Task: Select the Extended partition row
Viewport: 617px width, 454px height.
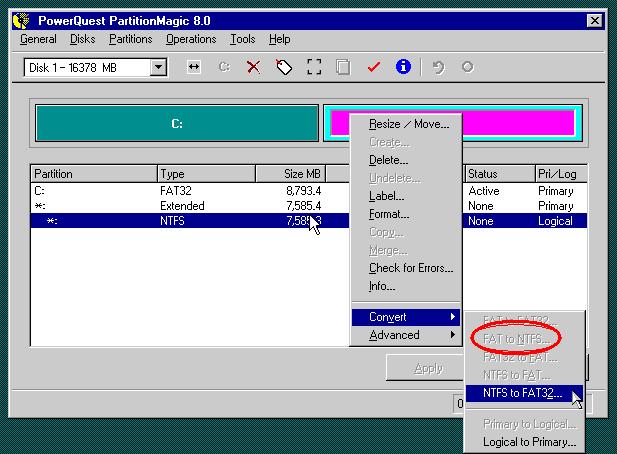Action: pos(309,206)
